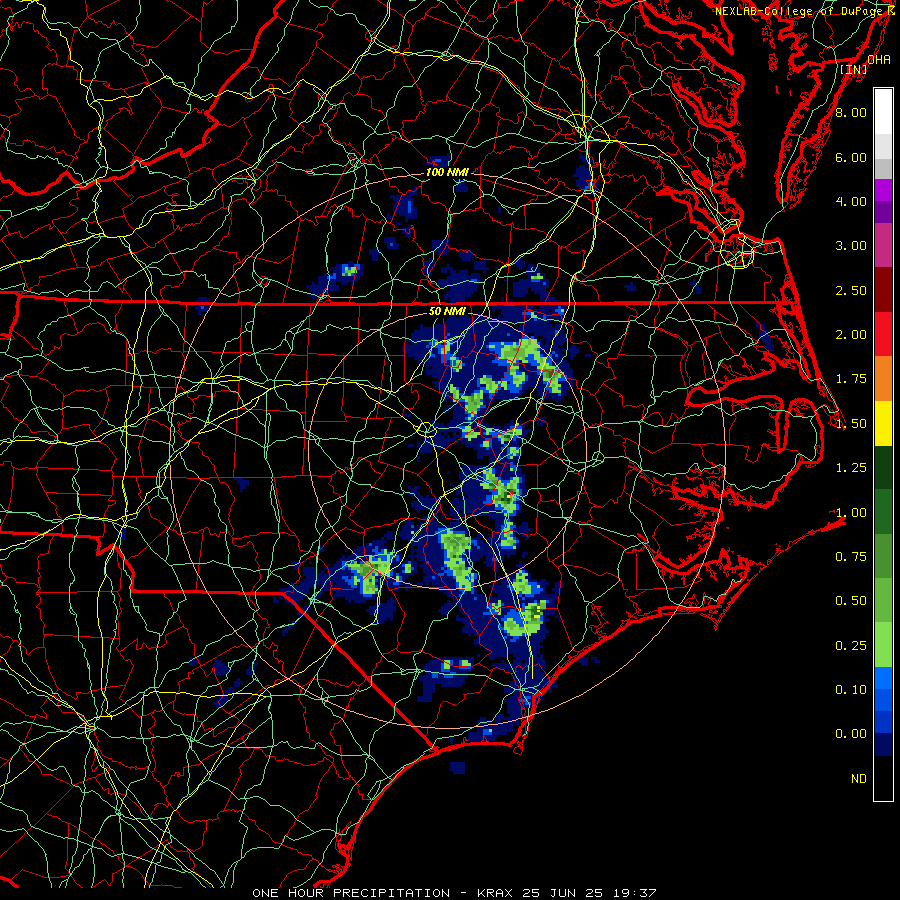Click the ONE HOUR PRECIPITATION title text
900x900 pixels.
click(351, 893)
